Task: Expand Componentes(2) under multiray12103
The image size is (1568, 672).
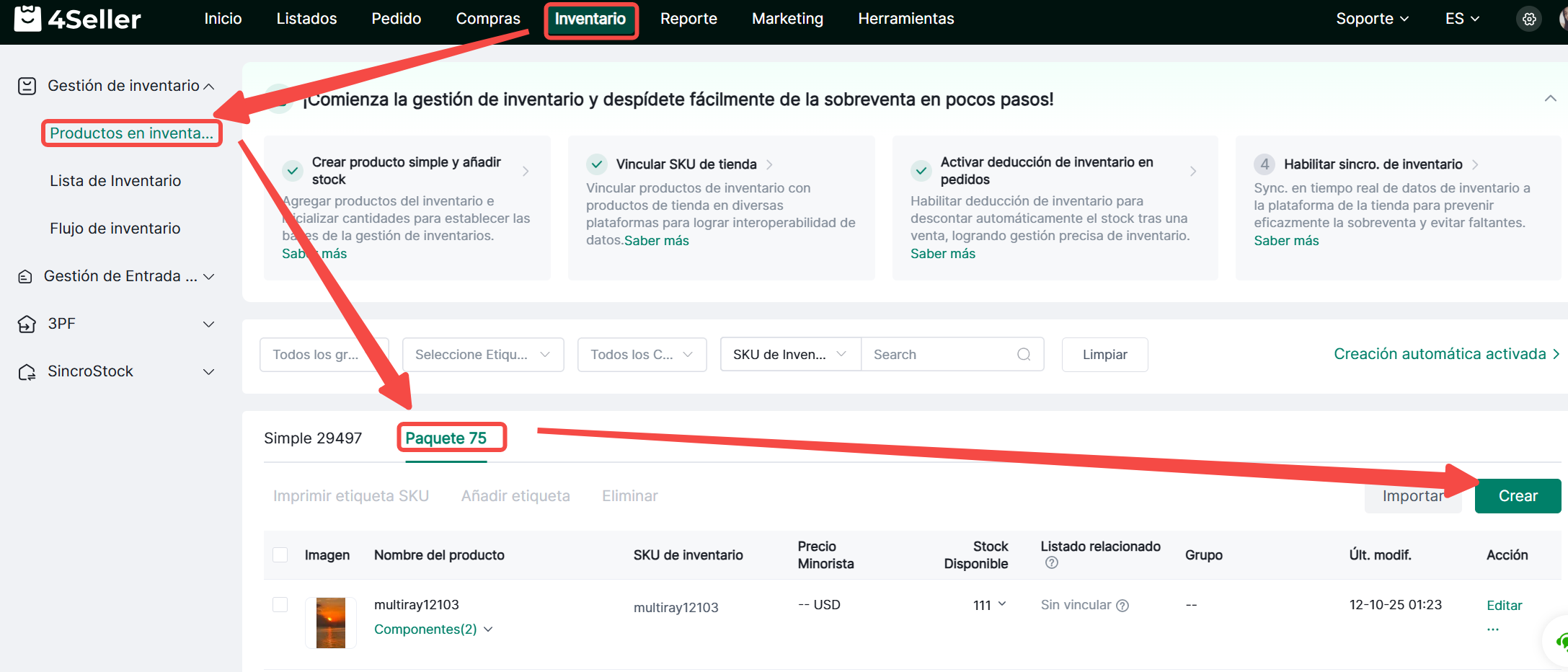Action: coord(433,629)
